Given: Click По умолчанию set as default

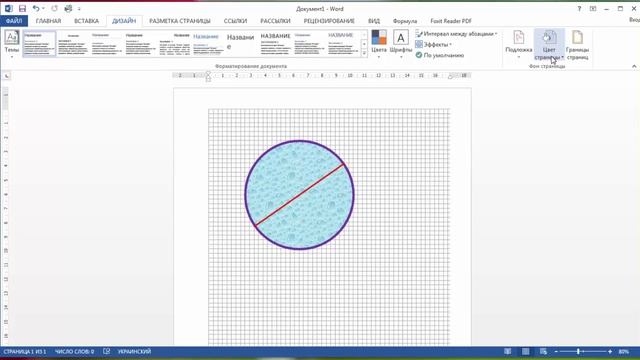Looking at the screenshot, I should 440,55.
